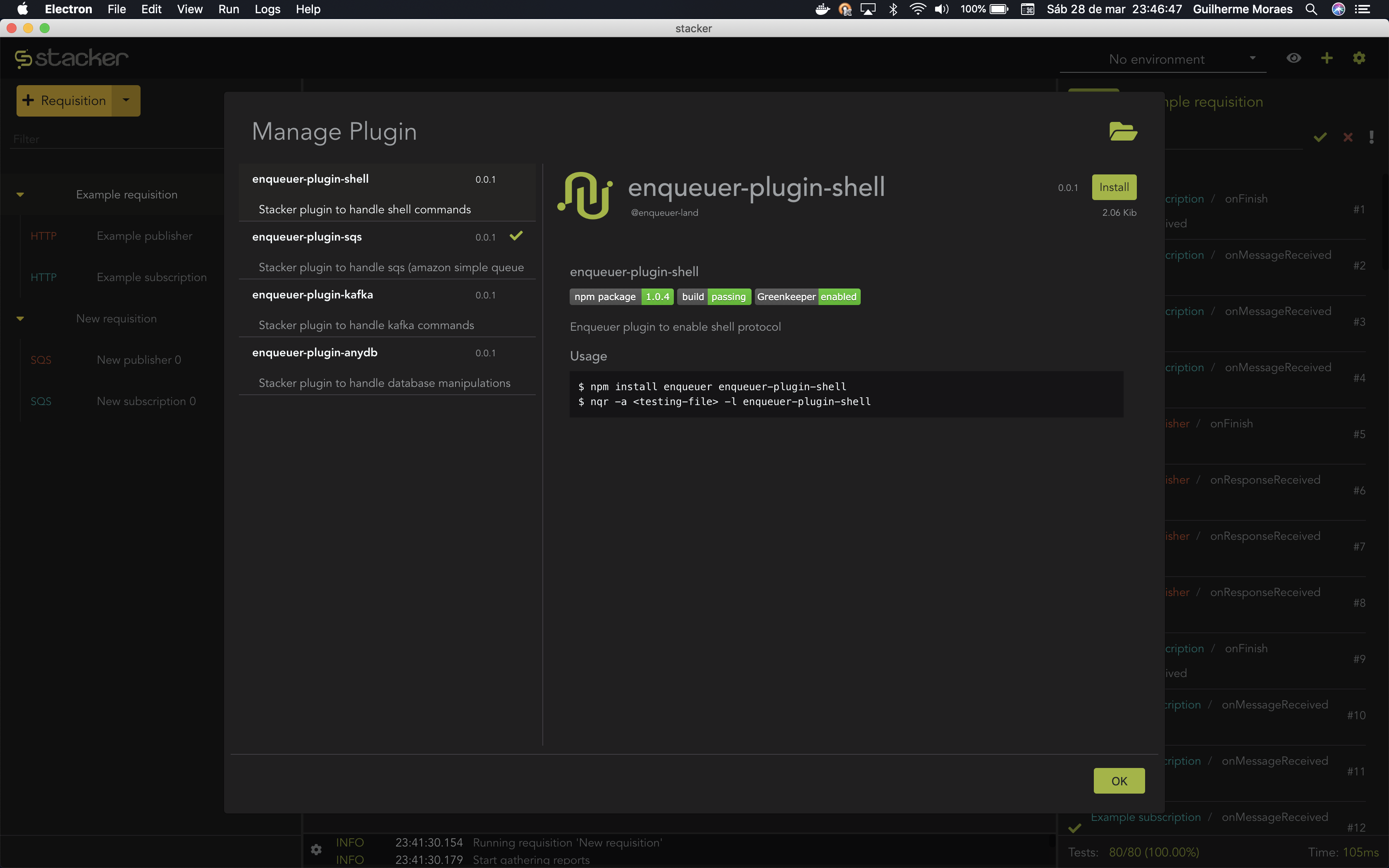1389x868 pixels.
Task: Open the AirPlay display menu icon
Action: click(x=868, y=9)
